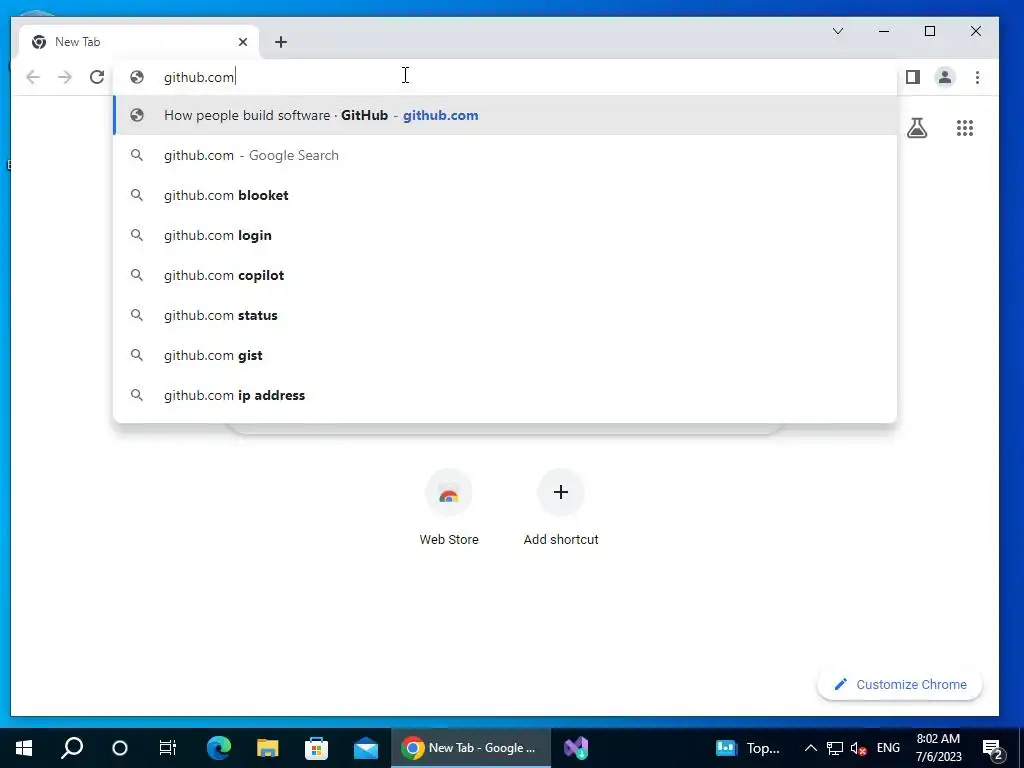Close the New Tab tab
Viewport: 1024px width, 768px height.
tap(243, 42)
